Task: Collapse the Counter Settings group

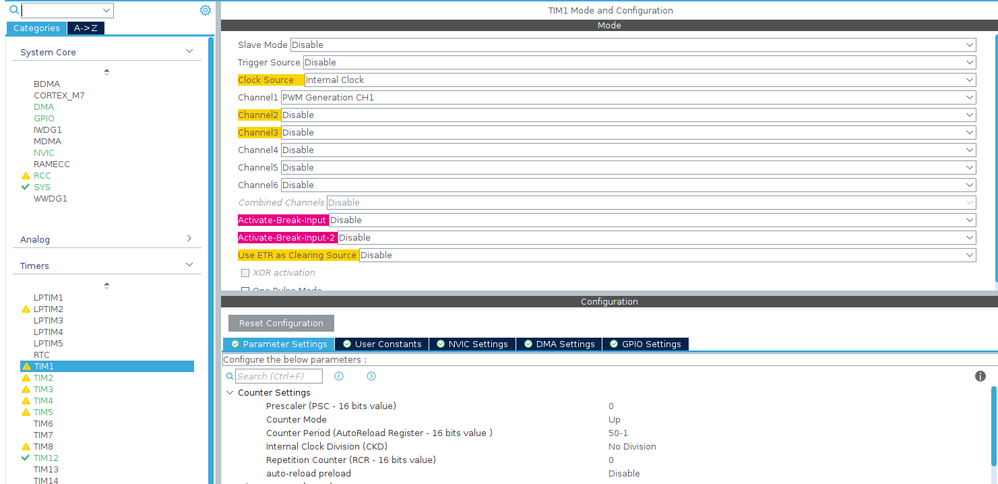Action: click(x=230, y=393)
